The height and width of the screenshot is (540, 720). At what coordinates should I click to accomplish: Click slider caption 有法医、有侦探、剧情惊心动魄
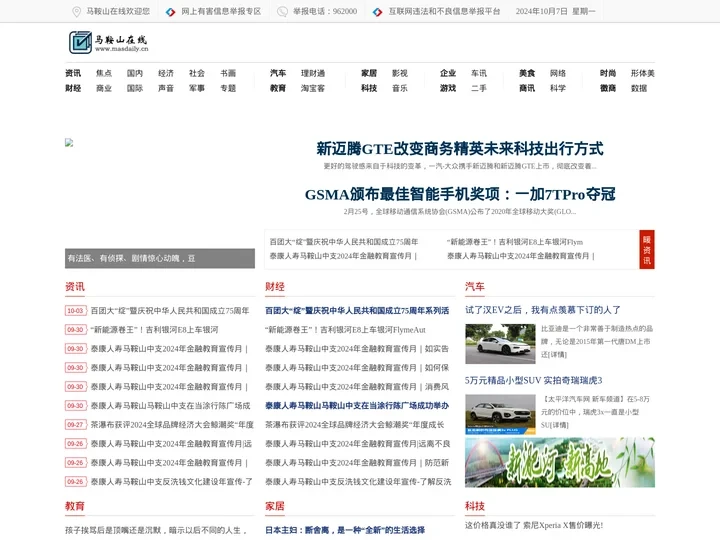click(131, 259)
